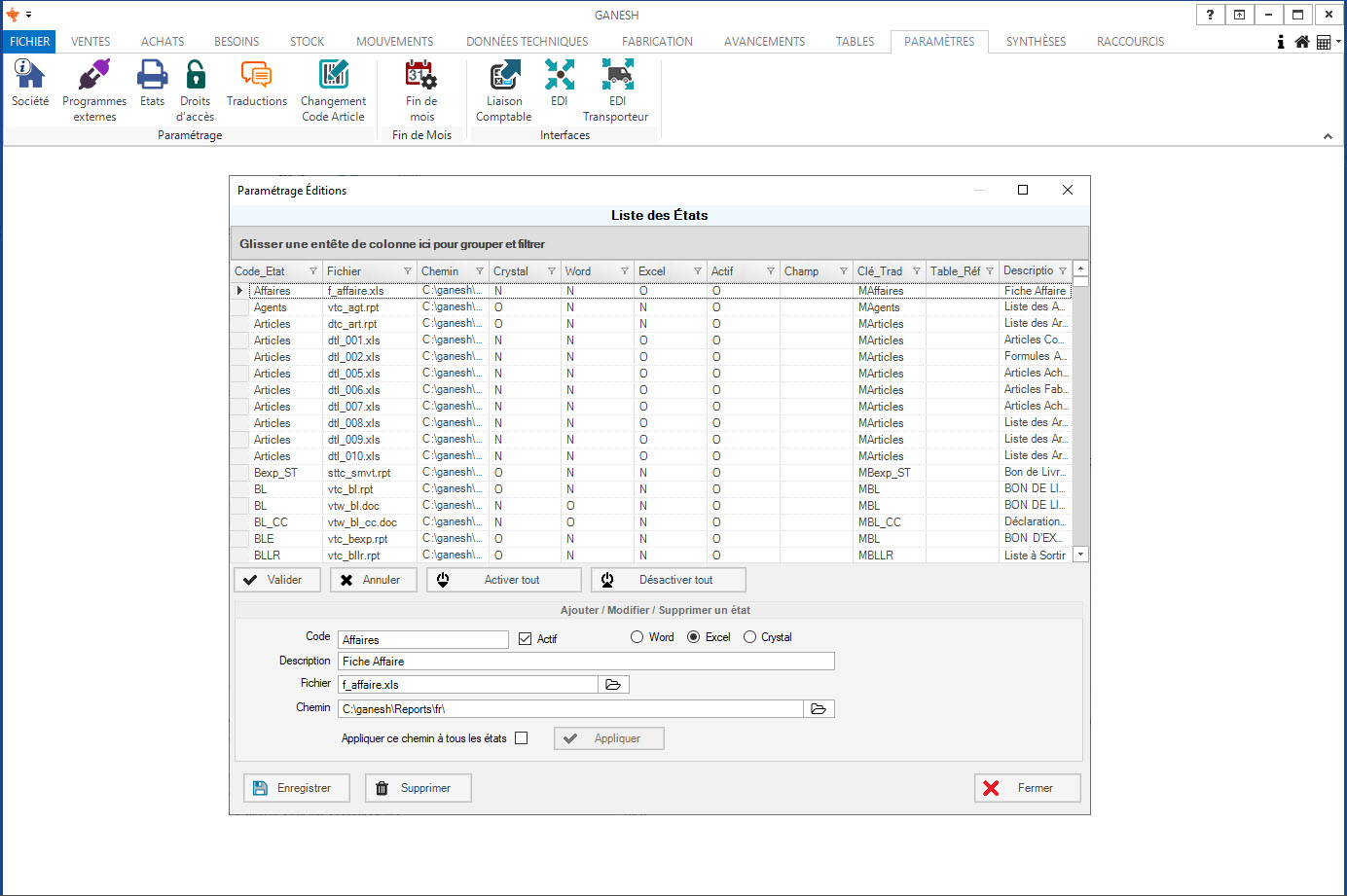
Task: Uncheck the Actif checkbox
Action: click(526, 639)
